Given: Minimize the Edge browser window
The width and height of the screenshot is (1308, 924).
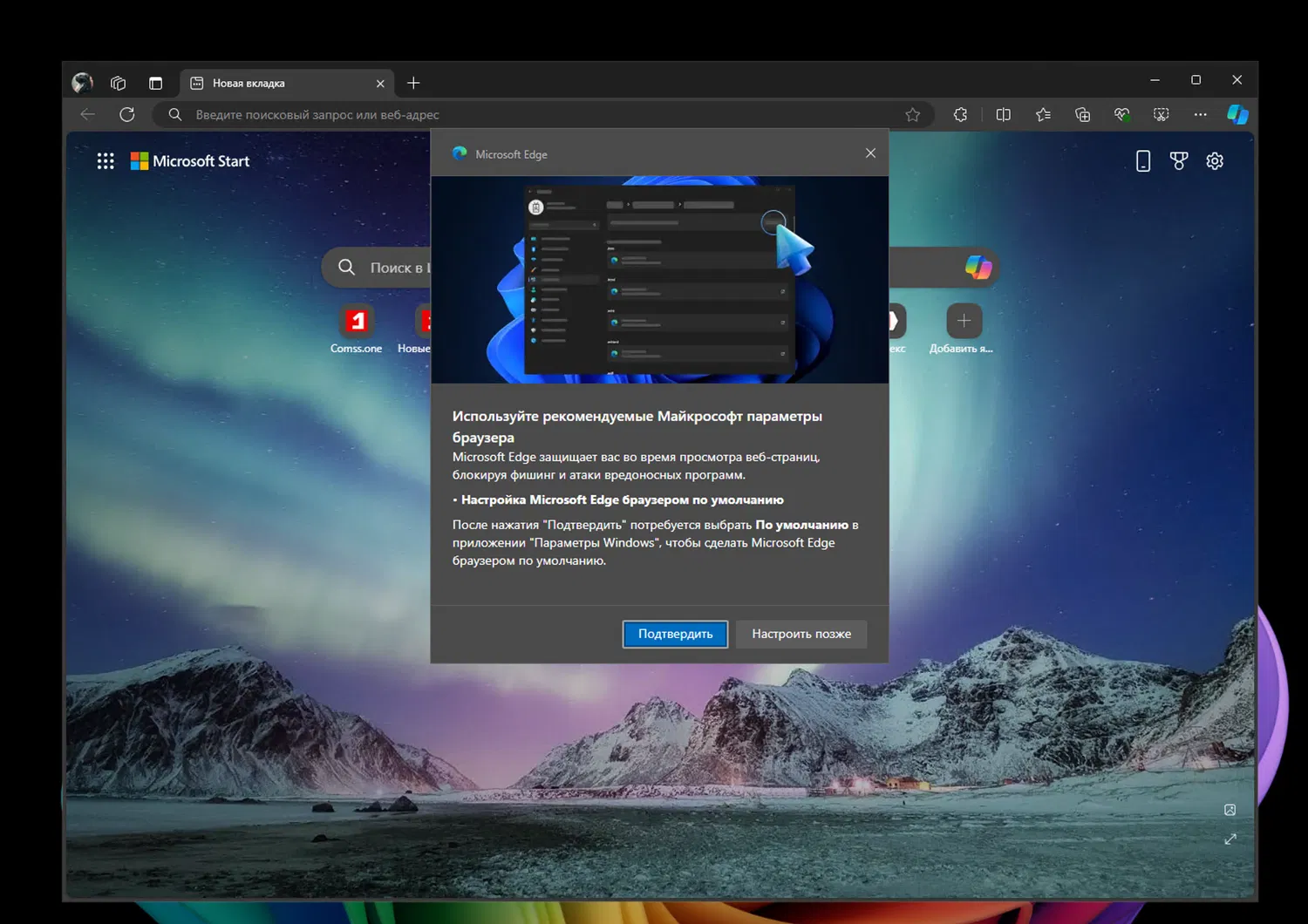Looking at the screenshot, I should 1155,80.
